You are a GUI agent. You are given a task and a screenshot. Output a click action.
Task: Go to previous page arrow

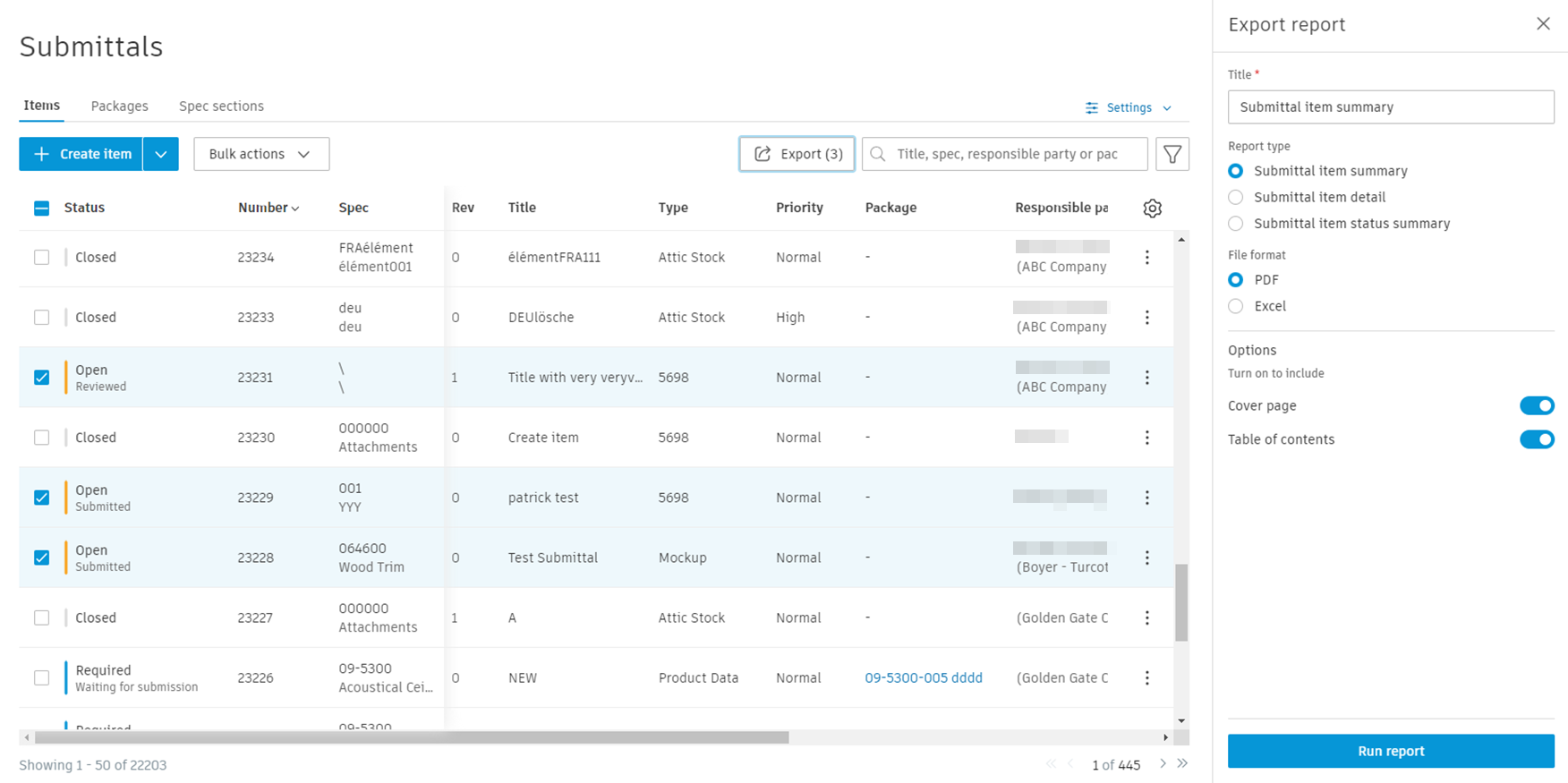[x=1070, y=764]
